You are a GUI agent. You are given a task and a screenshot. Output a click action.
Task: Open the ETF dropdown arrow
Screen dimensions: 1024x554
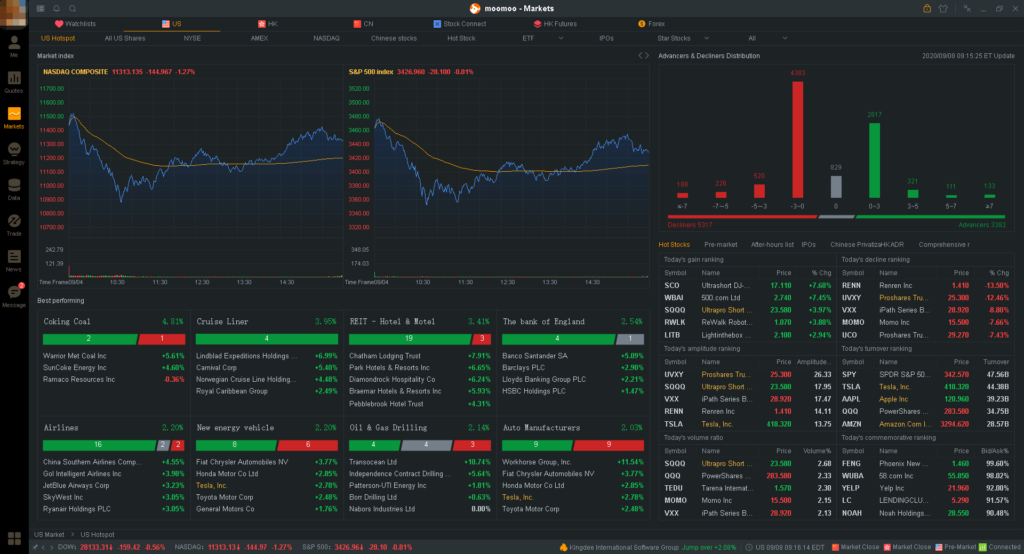coord(560,38)
